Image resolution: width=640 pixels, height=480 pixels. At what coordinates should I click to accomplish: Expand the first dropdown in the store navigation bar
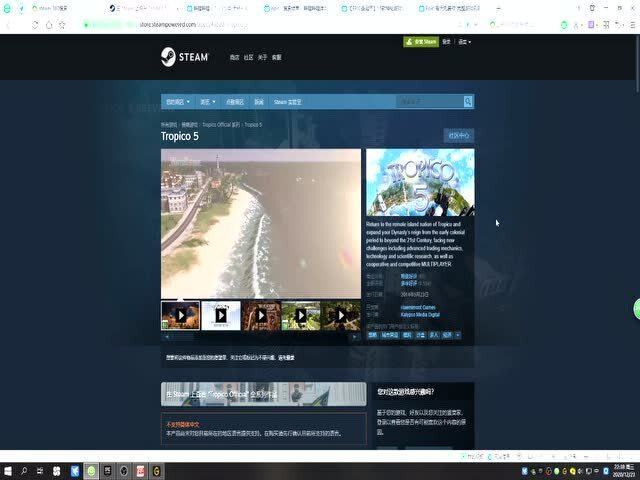point(178,102)
